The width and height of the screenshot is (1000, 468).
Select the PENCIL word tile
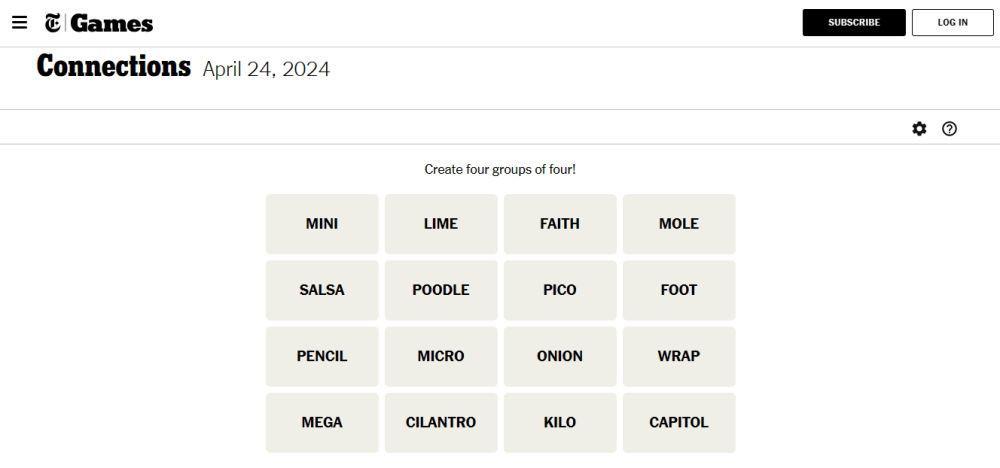[x=322, y=356]
